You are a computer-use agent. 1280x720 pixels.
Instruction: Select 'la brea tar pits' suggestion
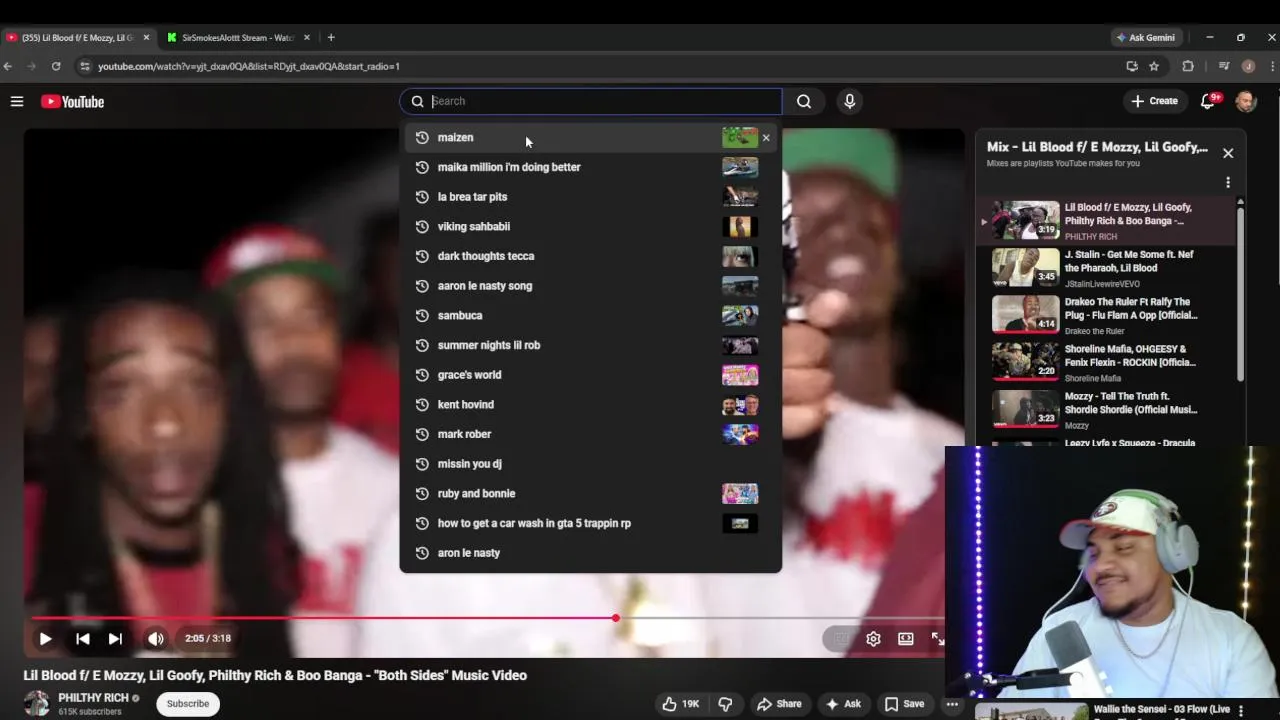pos(590,197)
